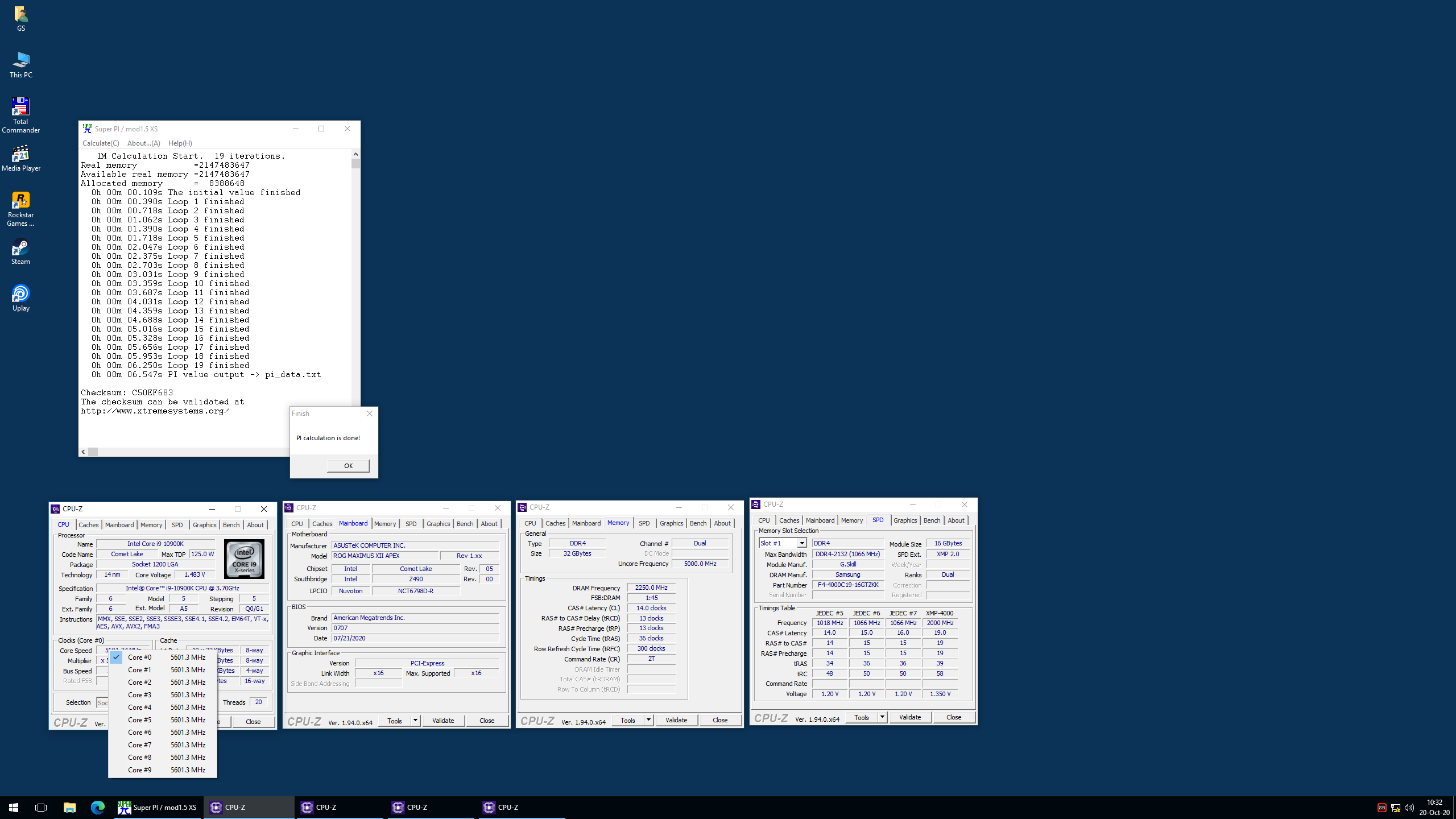1456x819 pixels.
Task: Click the Core Voltage value 1.483 V
Action: coord(195,574)
